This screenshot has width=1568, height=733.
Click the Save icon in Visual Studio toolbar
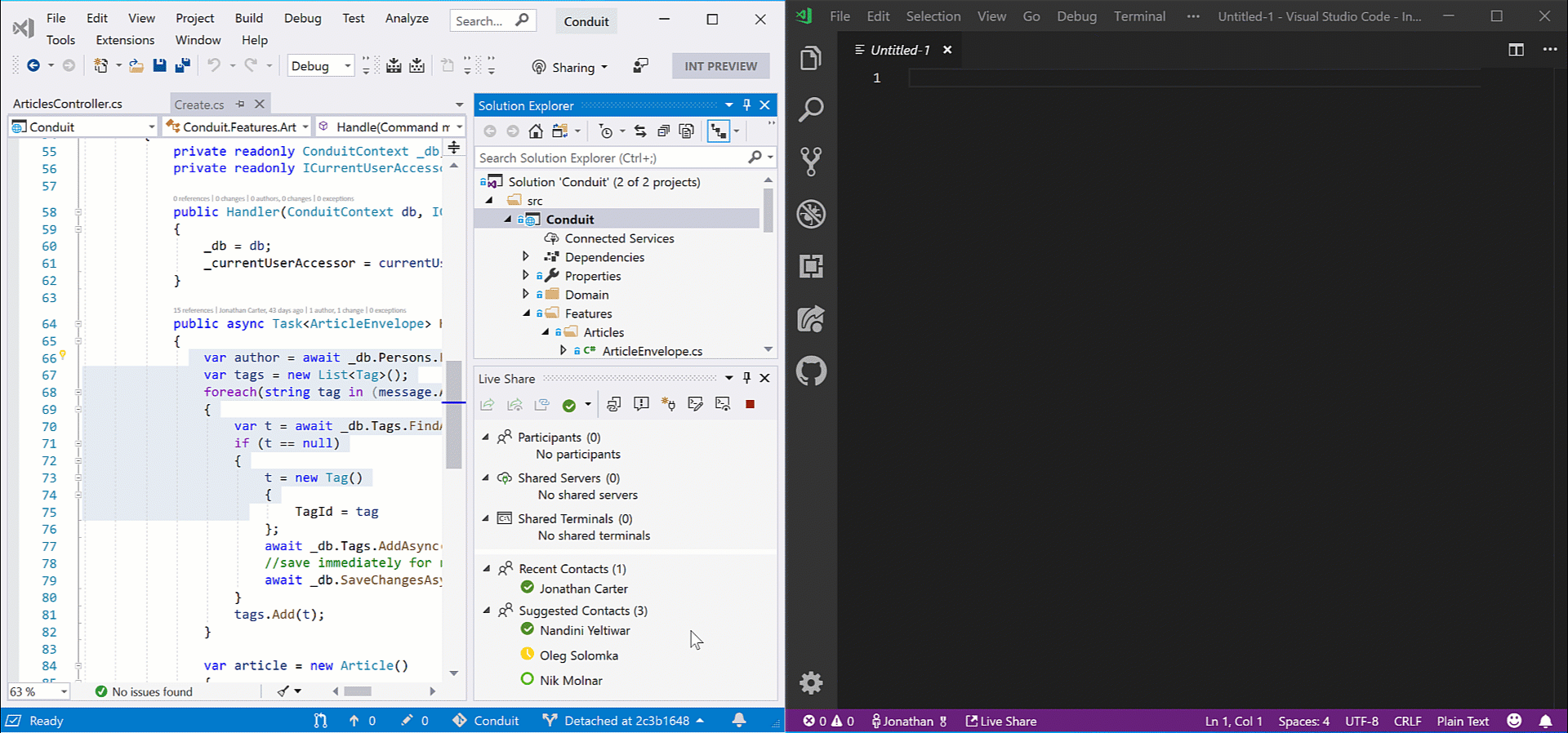click(159, 66)
